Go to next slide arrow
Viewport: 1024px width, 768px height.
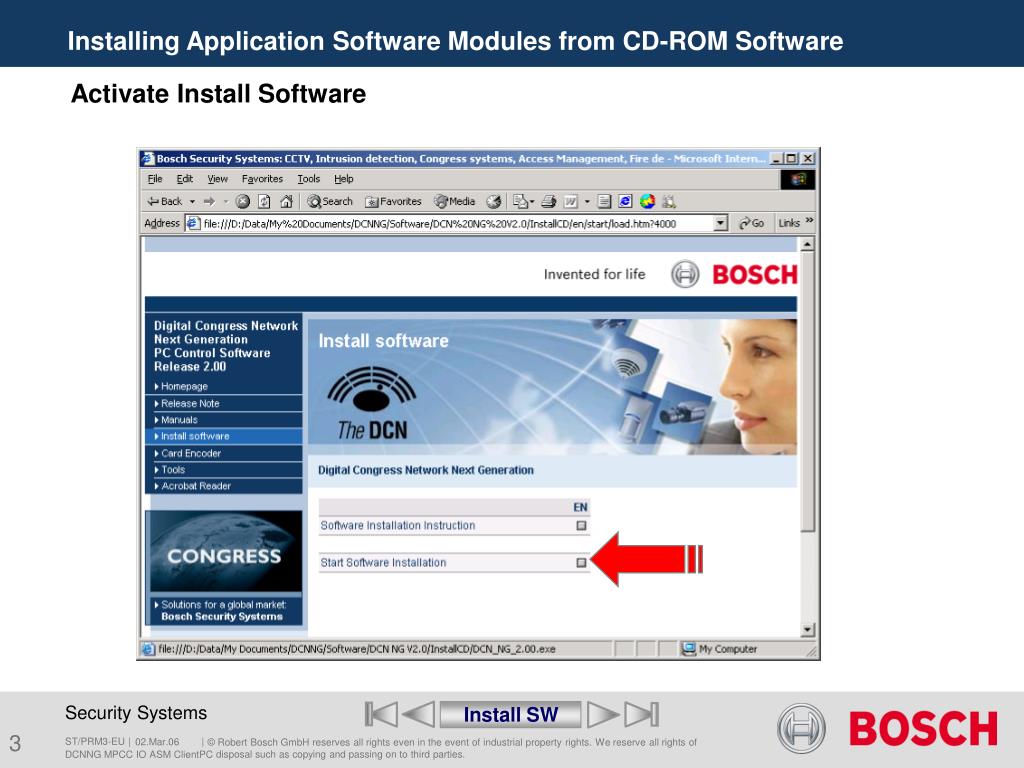pyautogui.click(x=603, y=714)
